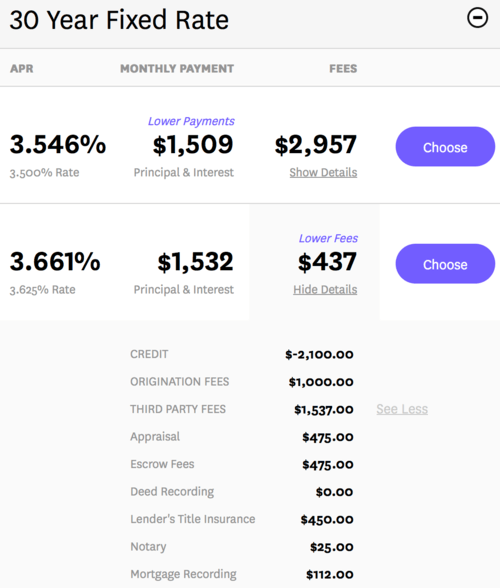Click the Appraisal fee row
The image size is (500, 588).
[242, 437]
